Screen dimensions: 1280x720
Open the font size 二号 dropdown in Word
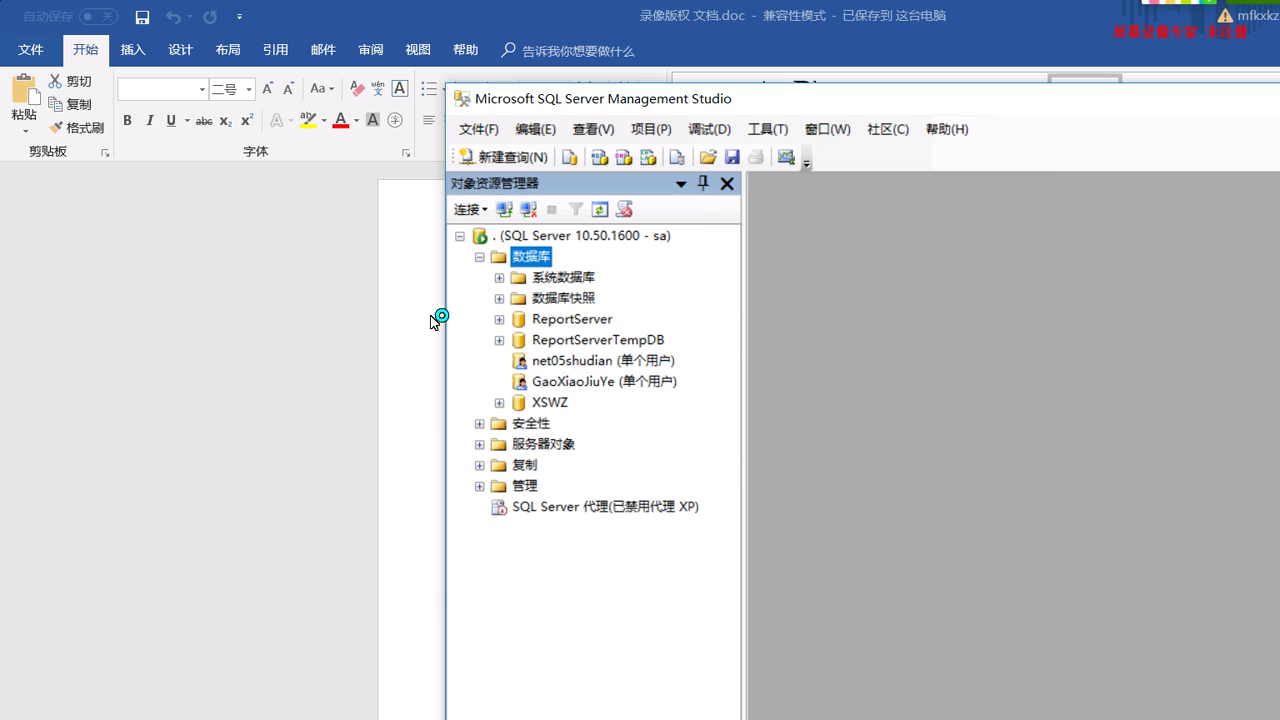click(249, 89)
